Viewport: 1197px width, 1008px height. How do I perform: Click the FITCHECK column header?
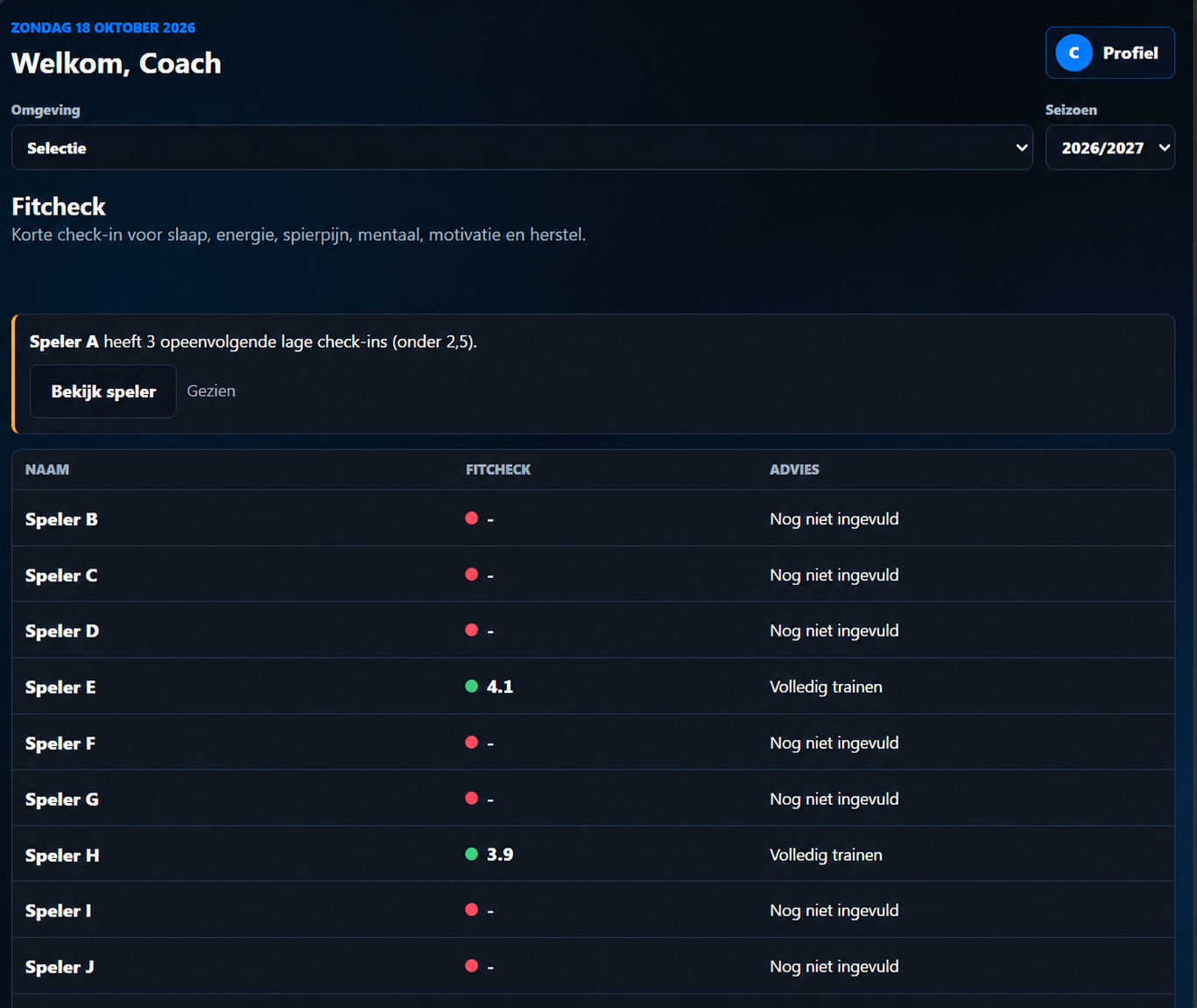click(x=498, y=469)
